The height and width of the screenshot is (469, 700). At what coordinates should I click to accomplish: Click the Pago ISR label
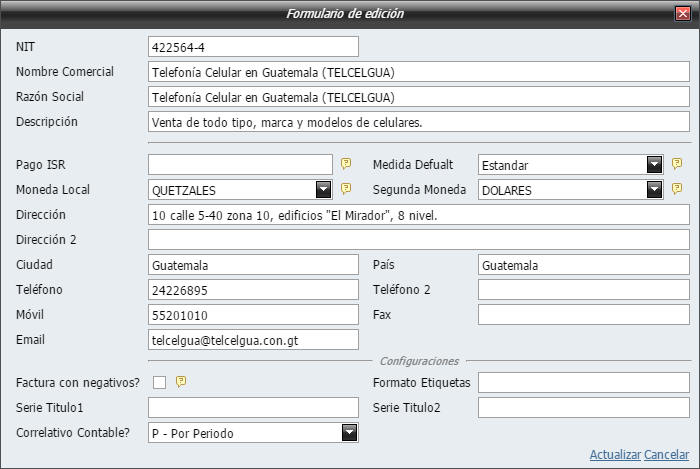click(41, 164)
